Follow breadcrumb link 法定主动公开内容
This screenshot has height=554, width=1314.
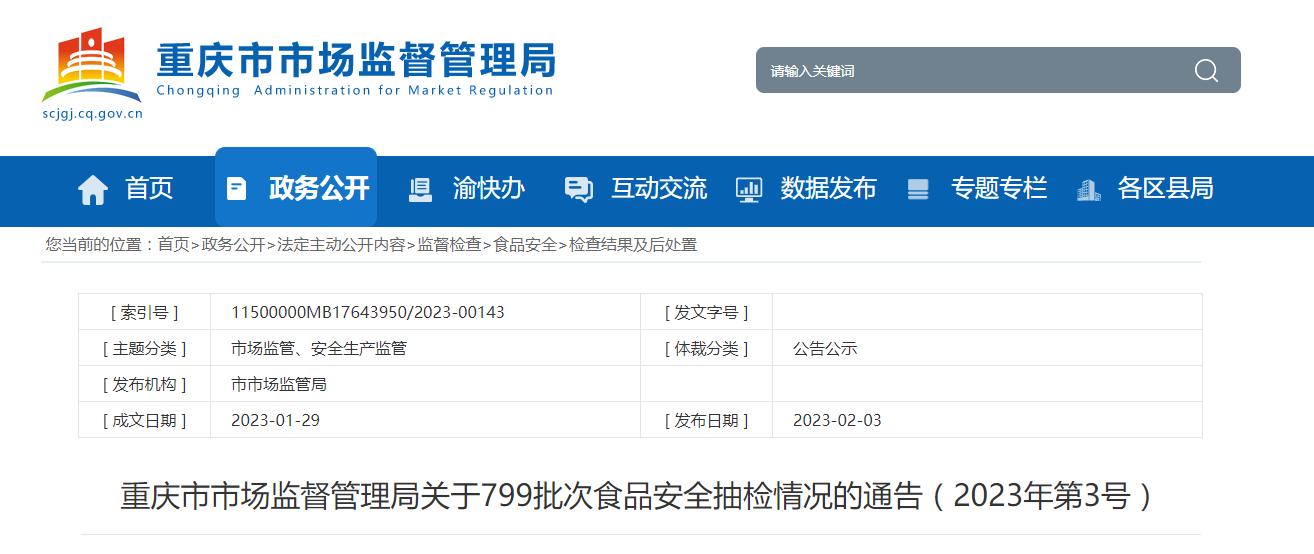click(x=341, y=245)
